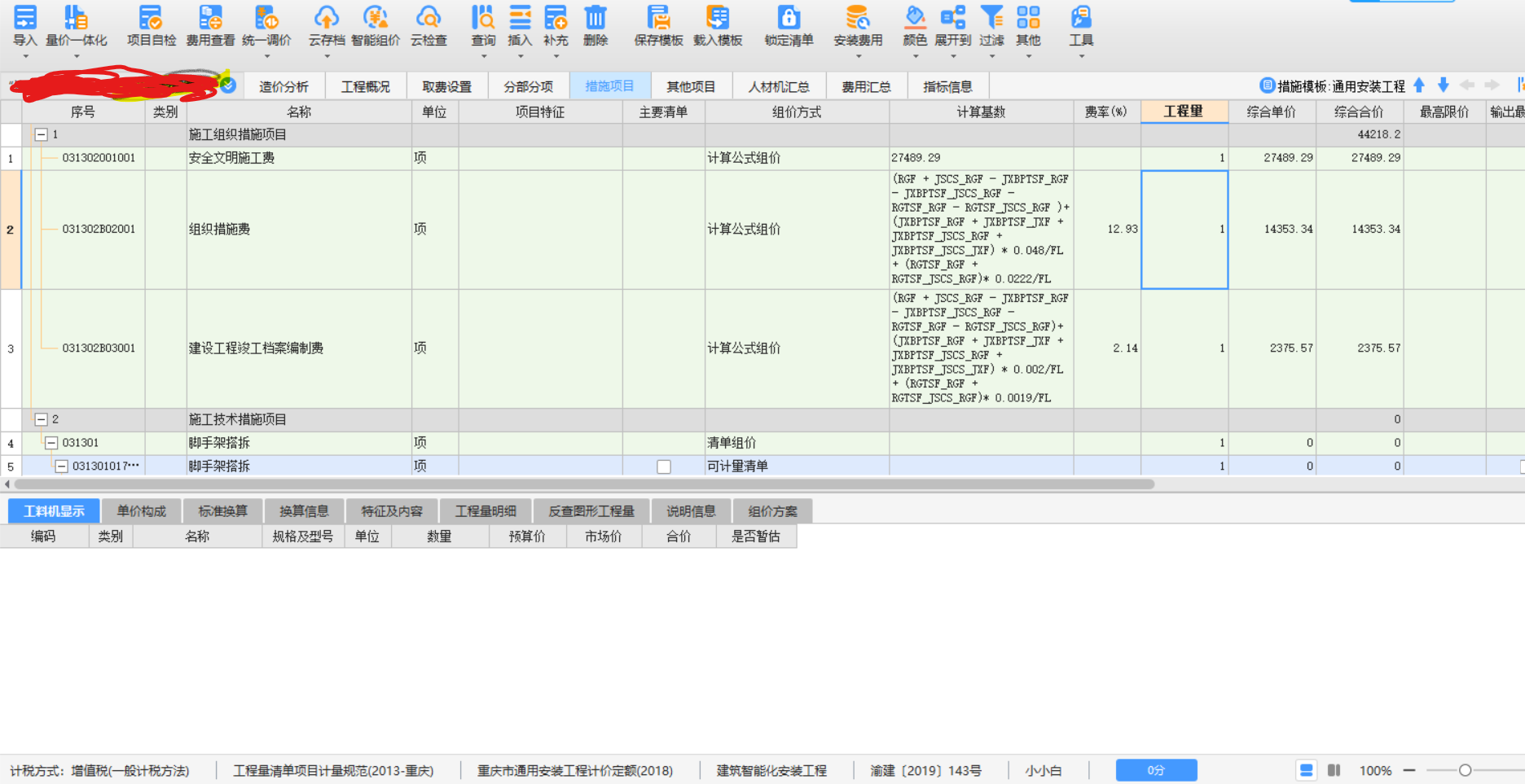Go to the 其他项目 tab

pyautogui.click(x=691, y=86)
